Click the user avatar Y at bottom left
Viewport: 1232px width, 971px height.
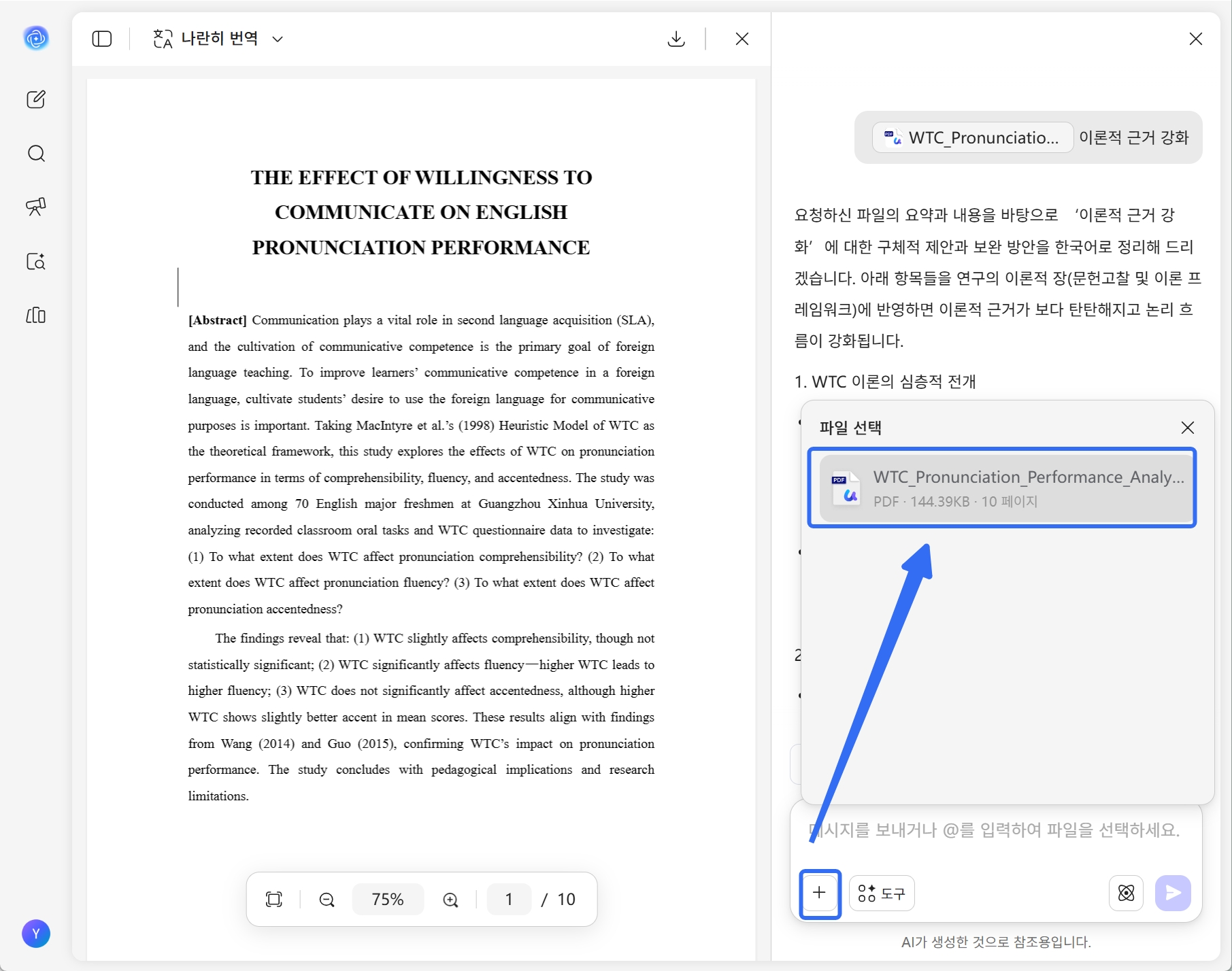[36, 934]
